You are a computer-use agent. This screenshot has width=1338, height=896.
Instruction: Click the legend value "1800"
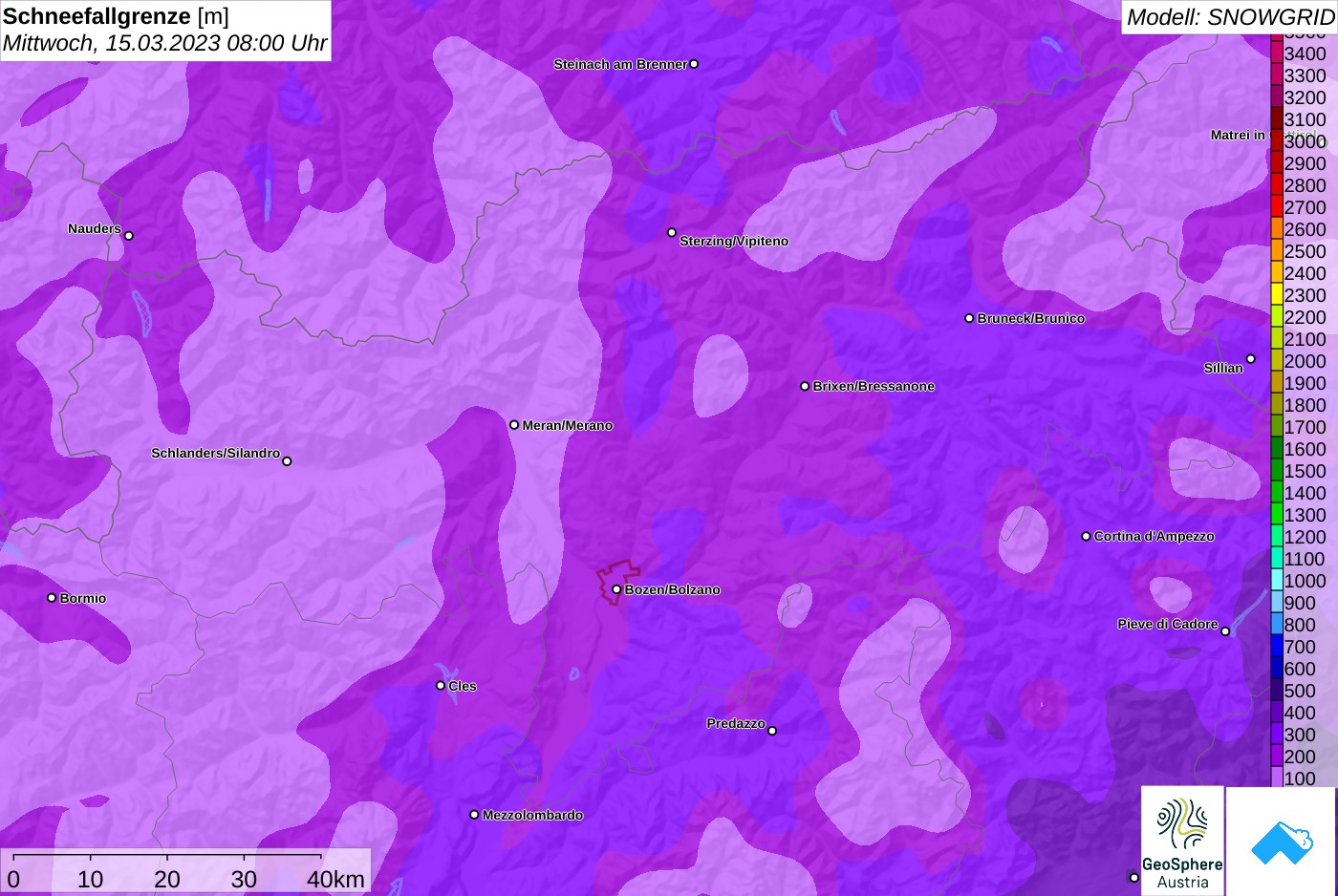tap(1305, 405)
